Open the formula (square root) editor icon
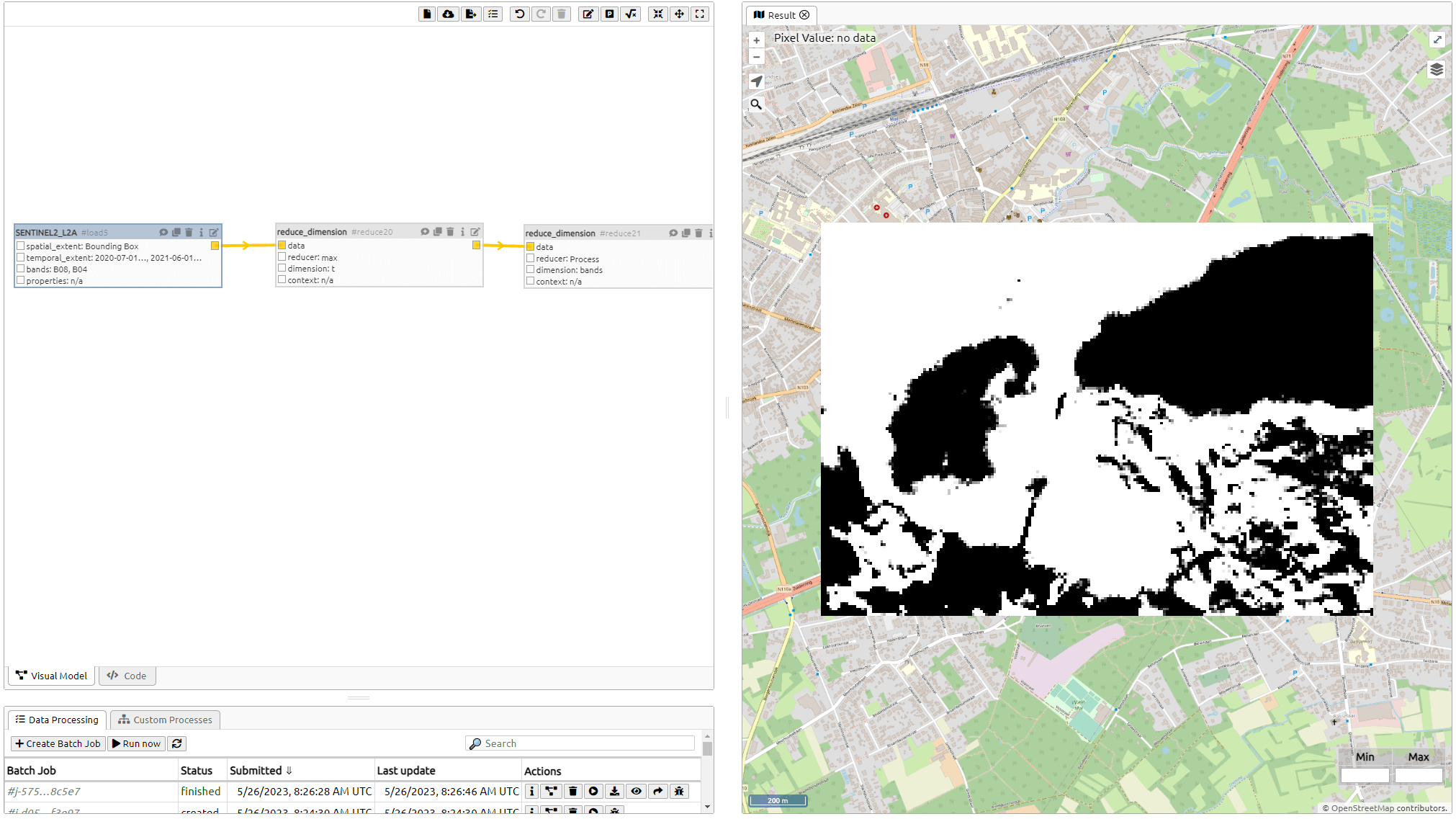 632,14
